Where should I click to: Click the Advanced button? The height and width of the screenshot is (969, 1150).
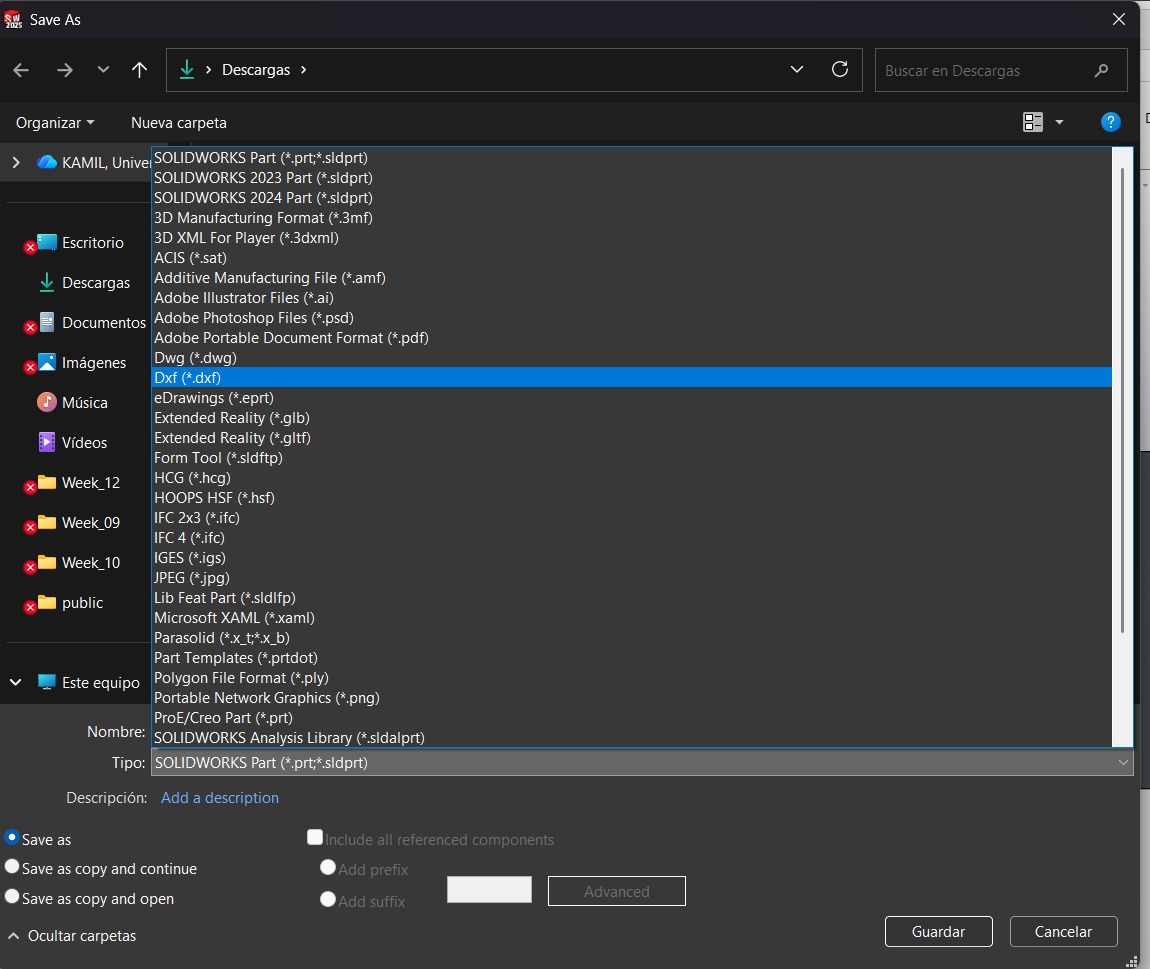pos(617,891)
